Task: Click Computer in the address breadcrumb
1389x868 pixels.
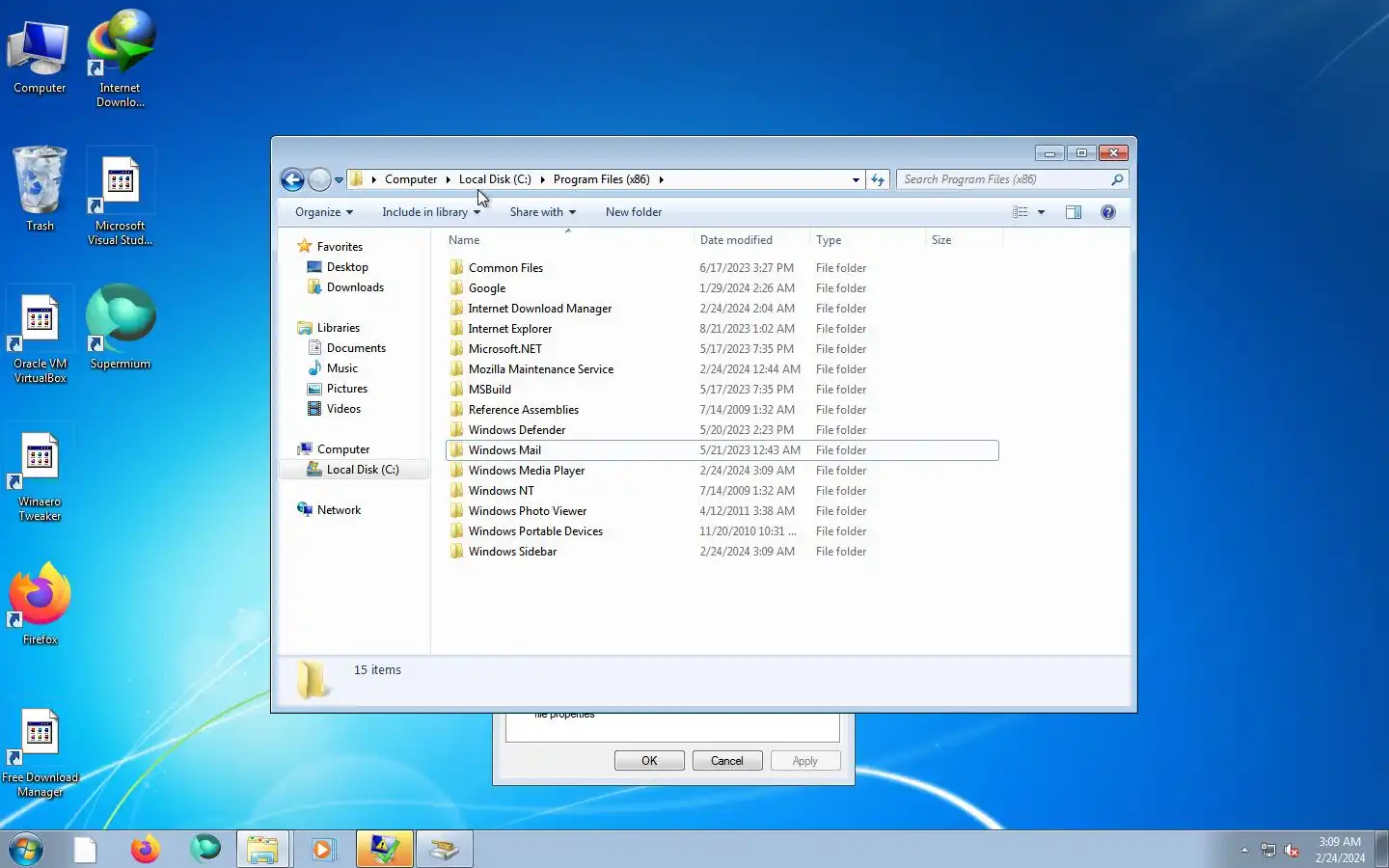Action: (x=411, y=179)
